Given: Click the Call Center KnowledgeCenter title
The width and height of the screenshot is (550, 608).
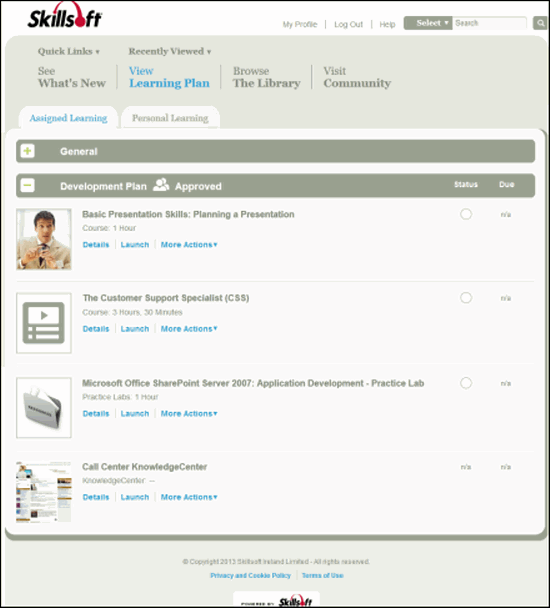Looking at the screenshot, I should pos(144,466).
